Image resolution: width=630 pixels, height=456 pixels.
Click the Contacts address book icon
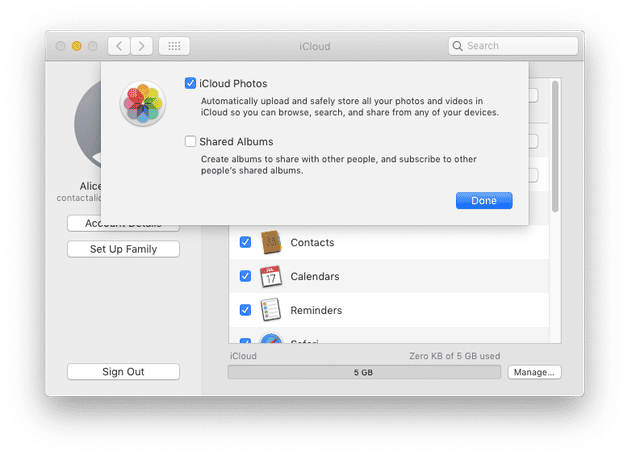tap(271, 242)
